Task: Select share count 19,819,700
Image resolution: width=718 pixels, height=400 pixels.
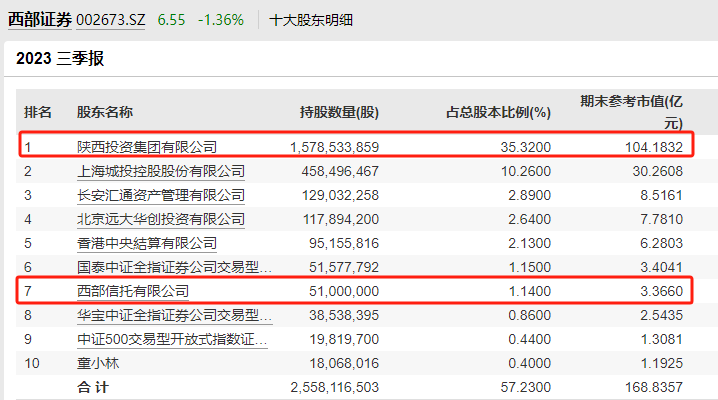Action: tap(344, 339)
